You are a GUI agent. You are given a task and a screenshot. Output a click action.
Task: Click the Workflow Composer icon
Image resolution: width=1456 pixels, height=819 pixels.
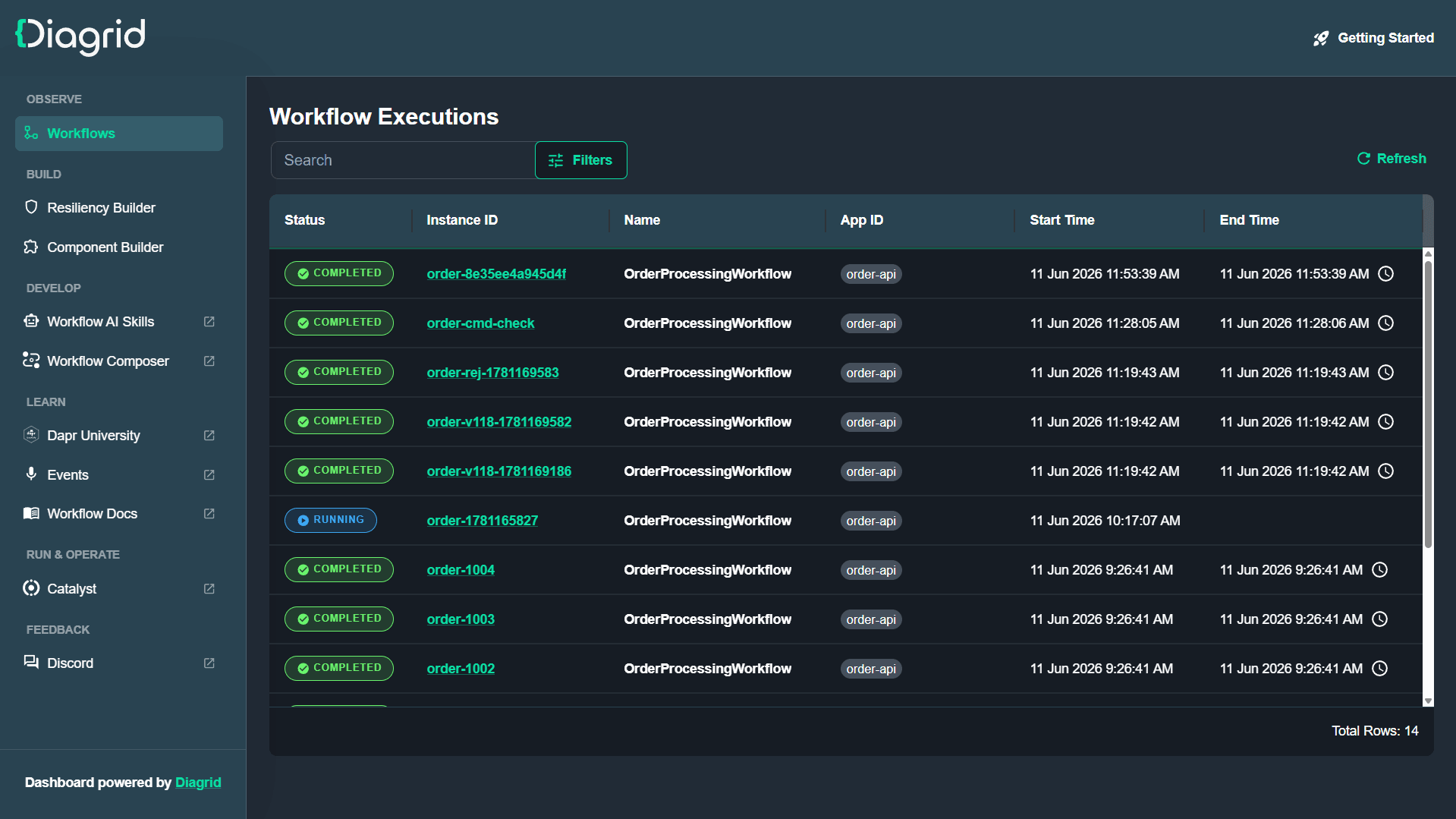click(x=31, y=361)
